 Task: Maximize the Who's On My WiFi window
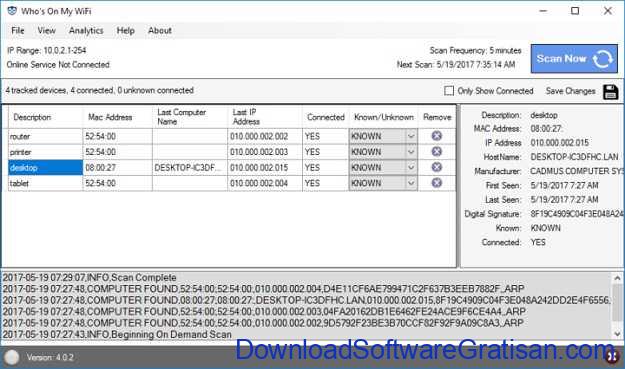pos(575,11)
